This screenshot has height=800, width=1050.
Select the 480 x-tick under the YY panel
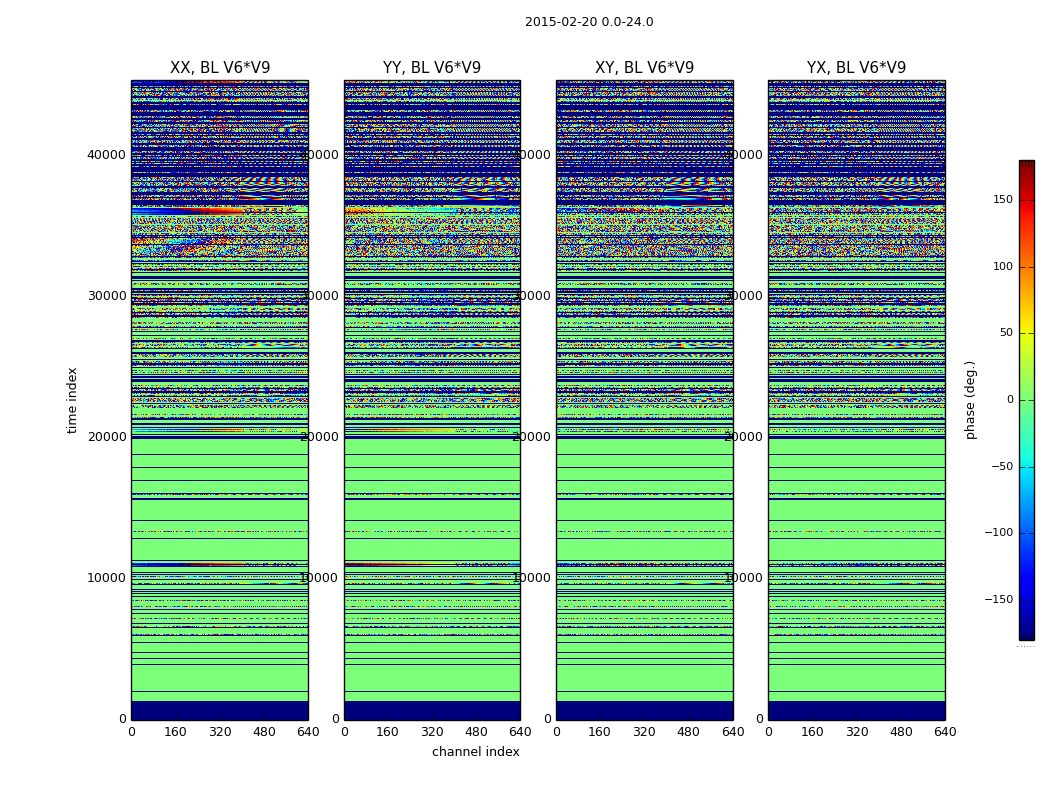point(476,732)
